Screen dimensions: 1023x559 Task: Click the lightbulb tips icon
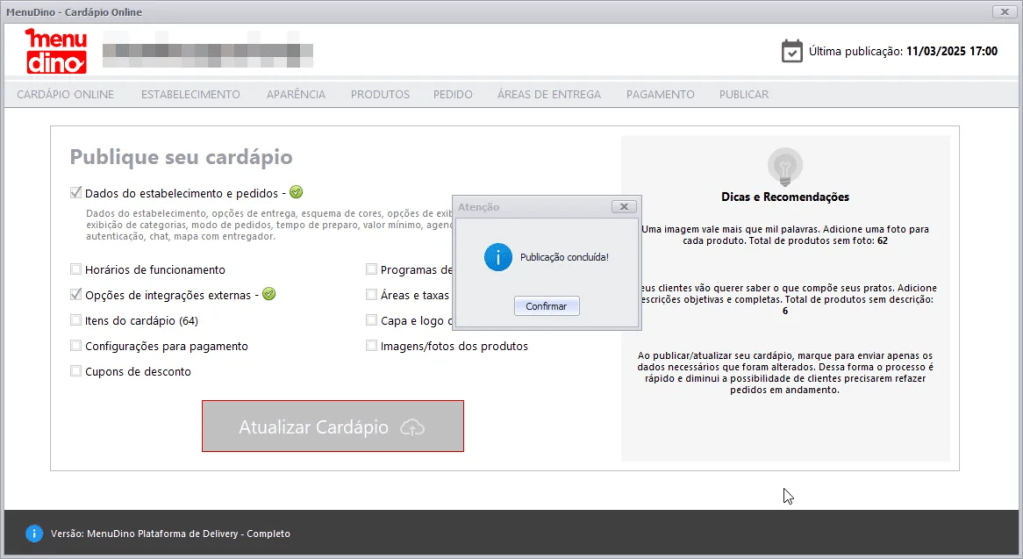(x=785, y=165)
